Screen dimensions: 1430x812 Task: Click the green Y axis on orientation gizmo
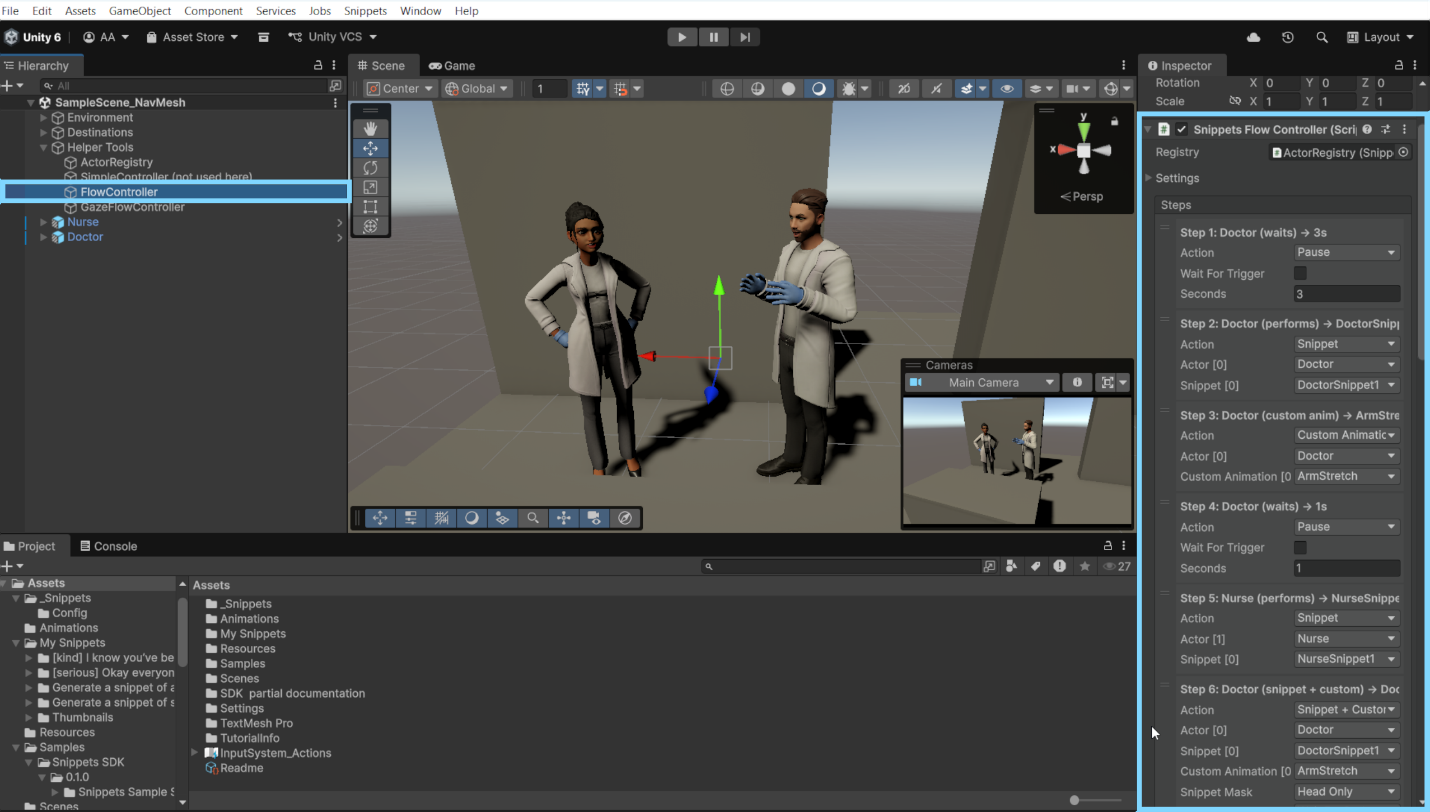point(1084,130)
